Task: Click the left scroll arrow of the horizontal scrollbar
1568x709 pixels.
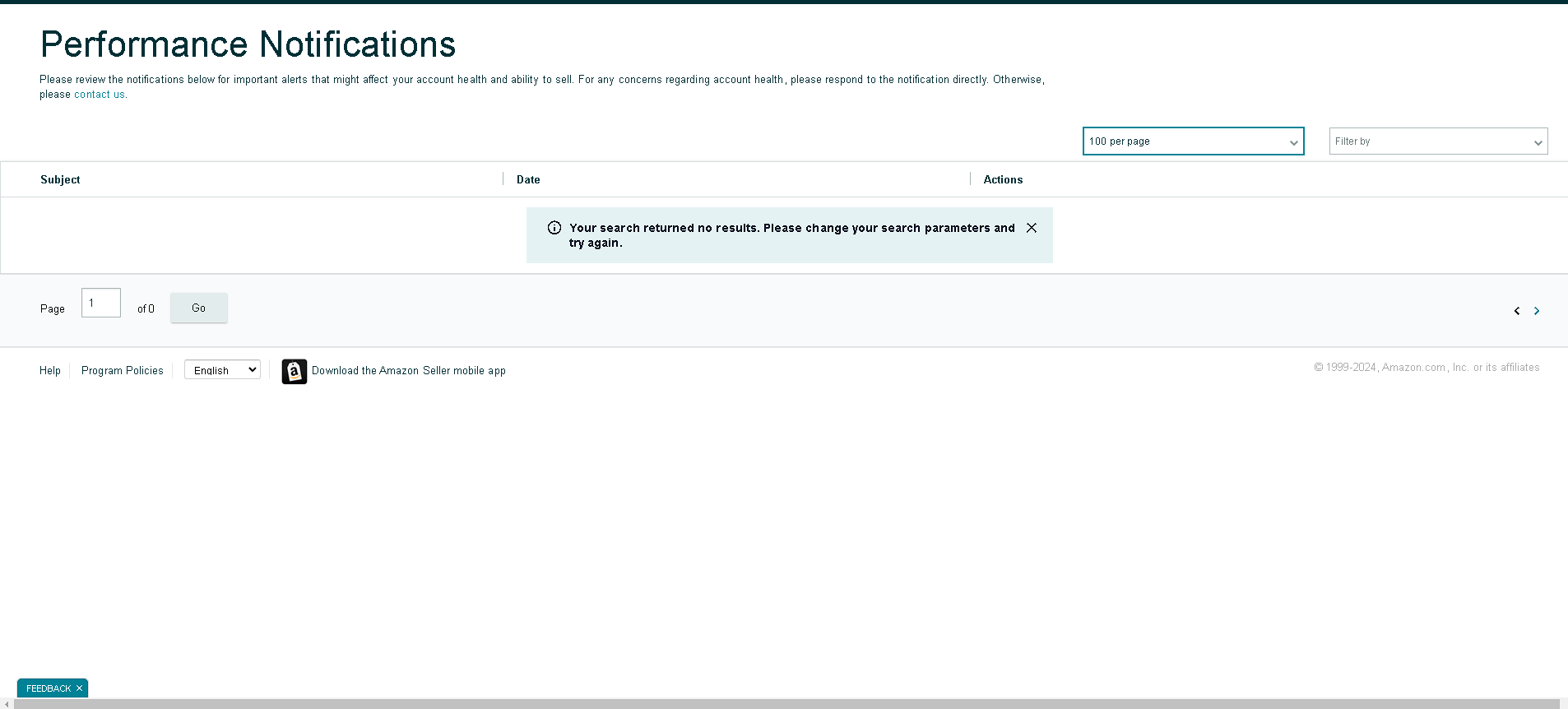Action: [7, 704]
